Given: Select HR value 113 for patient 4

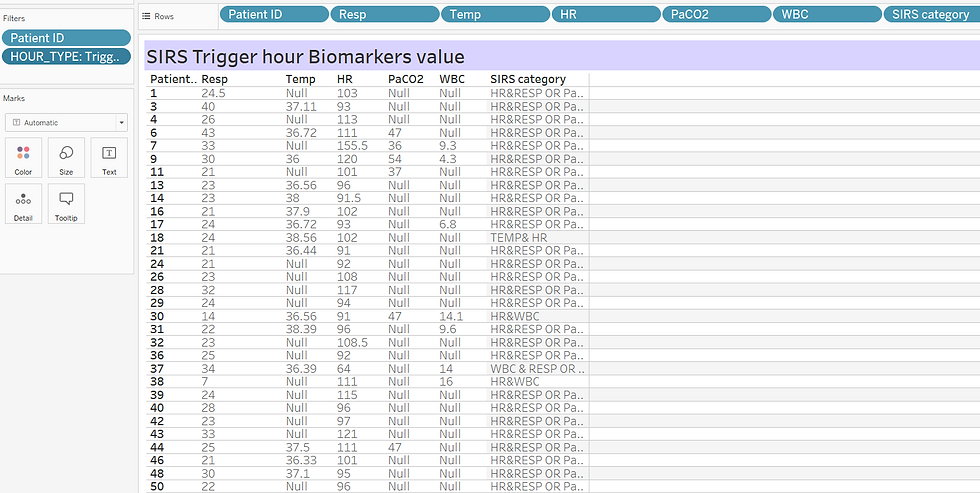Looking at the screenshot, I should [x=347, y=119].
